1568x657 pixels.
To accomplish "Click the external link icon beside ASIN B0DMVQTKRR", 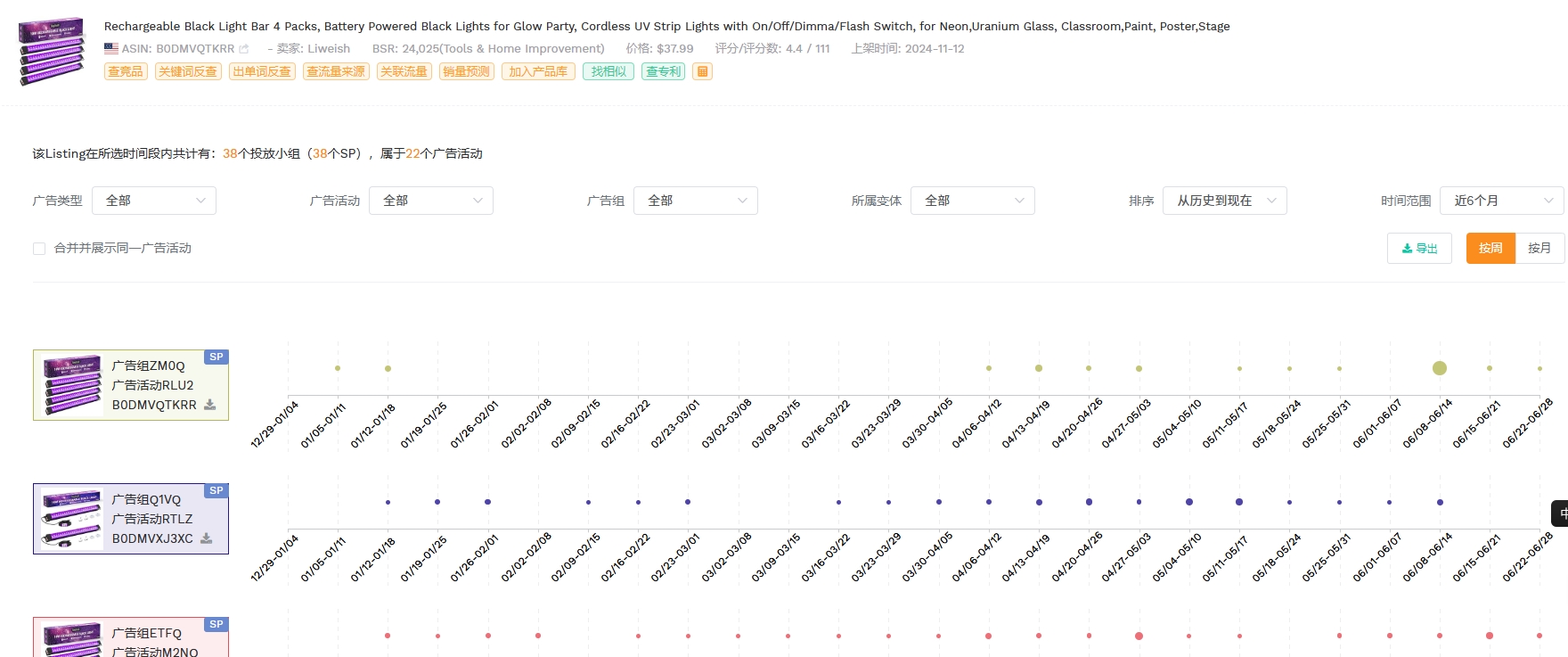I will tap(244, 49).
